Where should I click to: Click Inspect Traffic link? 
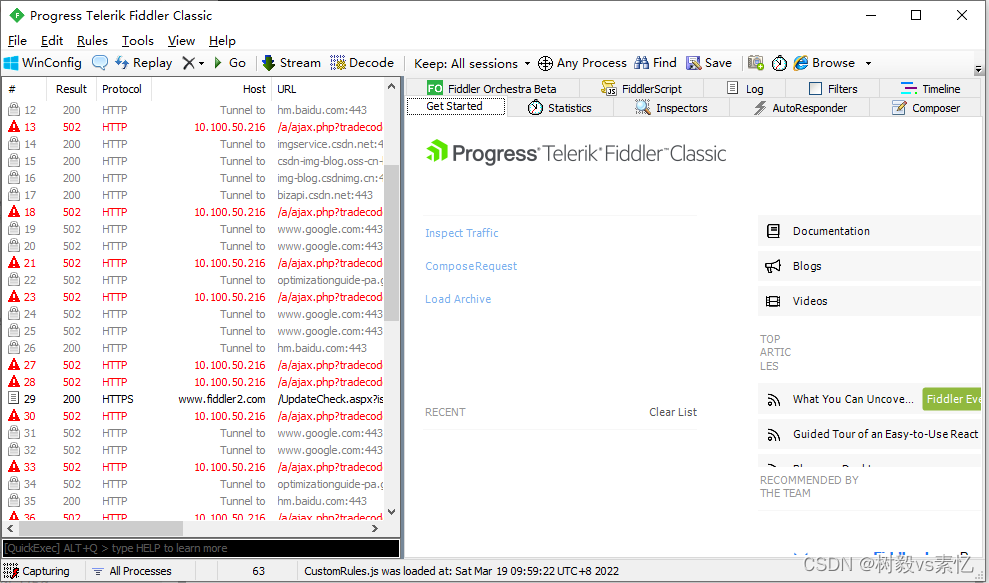(x=462, y=233)
